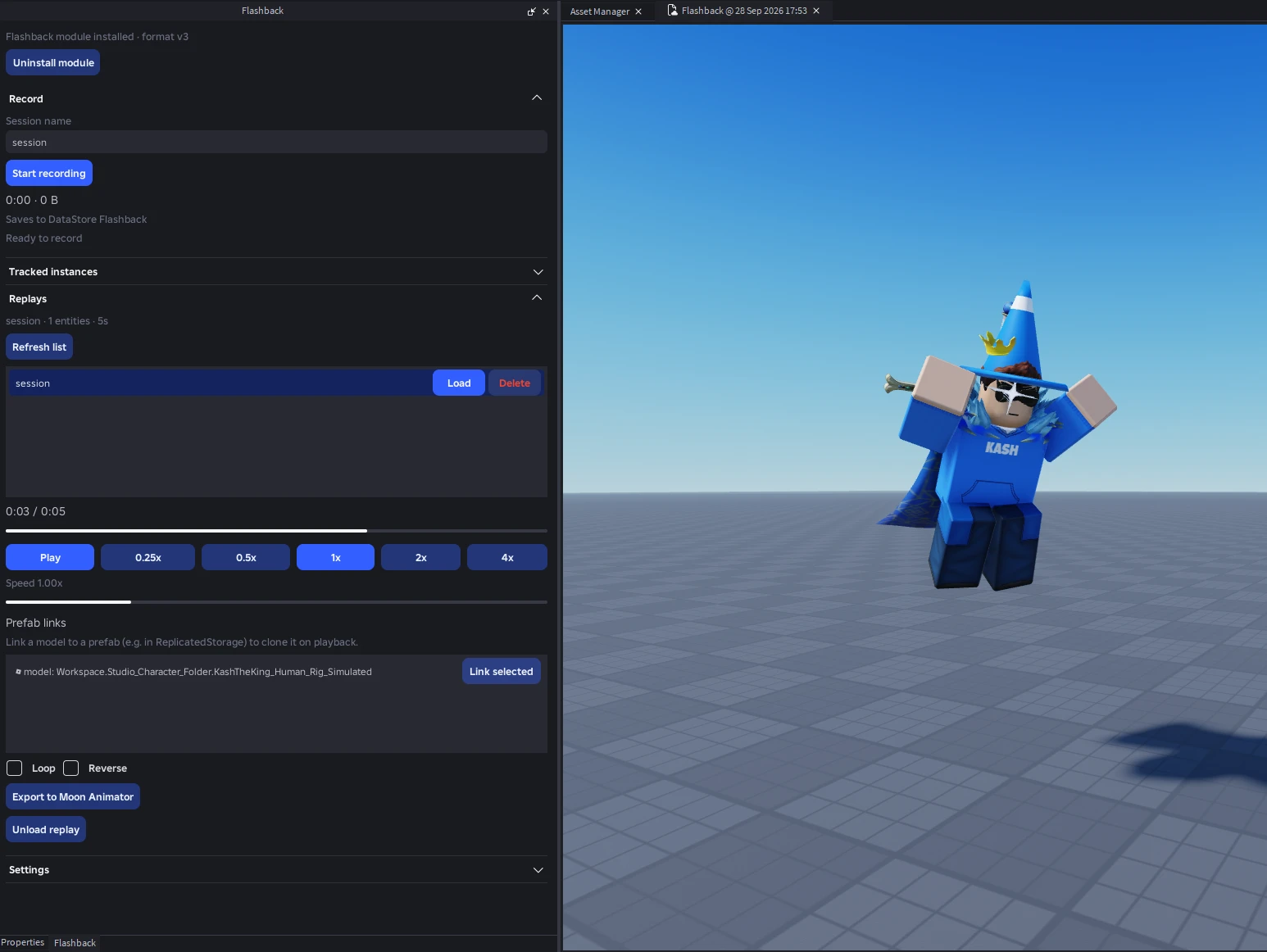Close the docked Flashback panel

coord(546,11)
